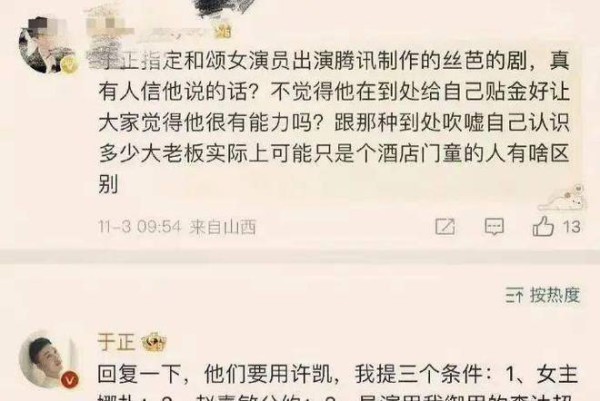The width and height of the screenshot is (600, 401).
Task: Tap the badge icon beside blurred username
Action: tap(223, 32)
